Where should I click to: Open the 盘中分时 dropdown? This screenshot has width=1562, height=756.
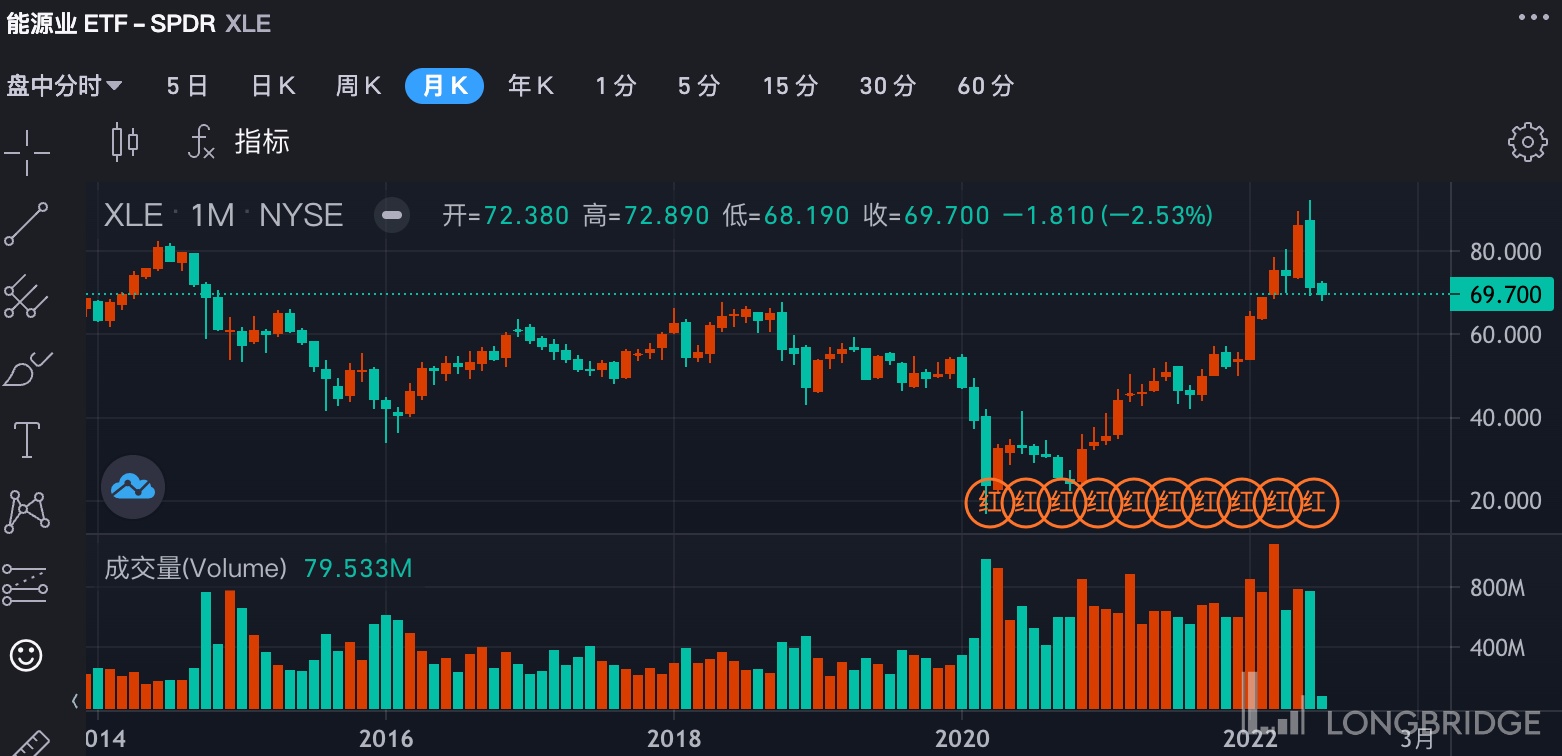pyautogui.click(x=65, y=86)
